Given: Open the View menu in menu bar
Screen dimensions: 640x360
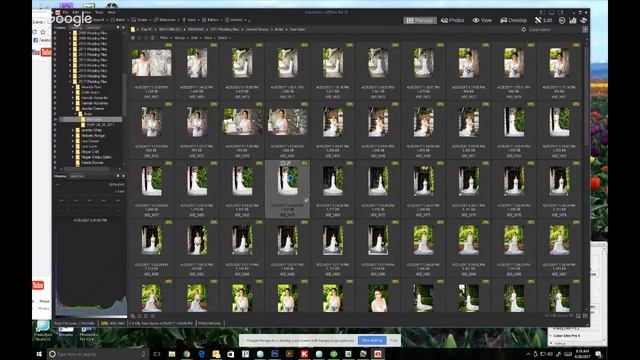Looking at the screenshot, I should pos(87,12).
